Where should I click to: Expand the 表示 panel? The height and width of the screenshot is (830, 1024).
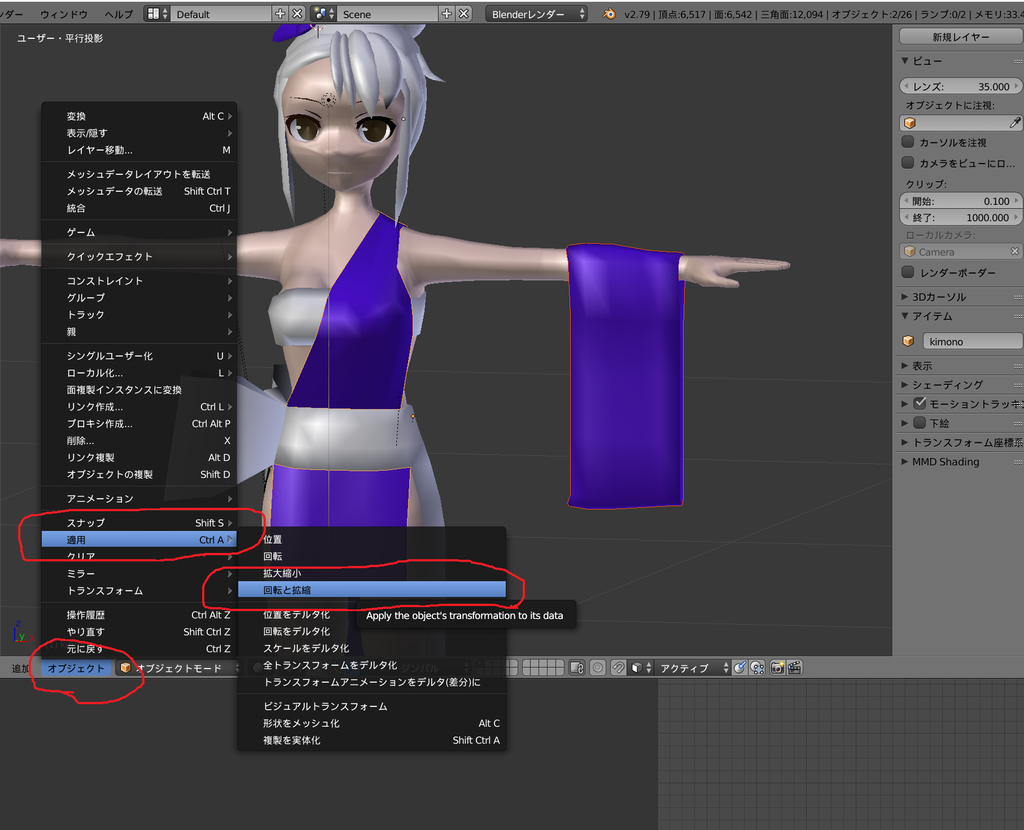(905, 366)
